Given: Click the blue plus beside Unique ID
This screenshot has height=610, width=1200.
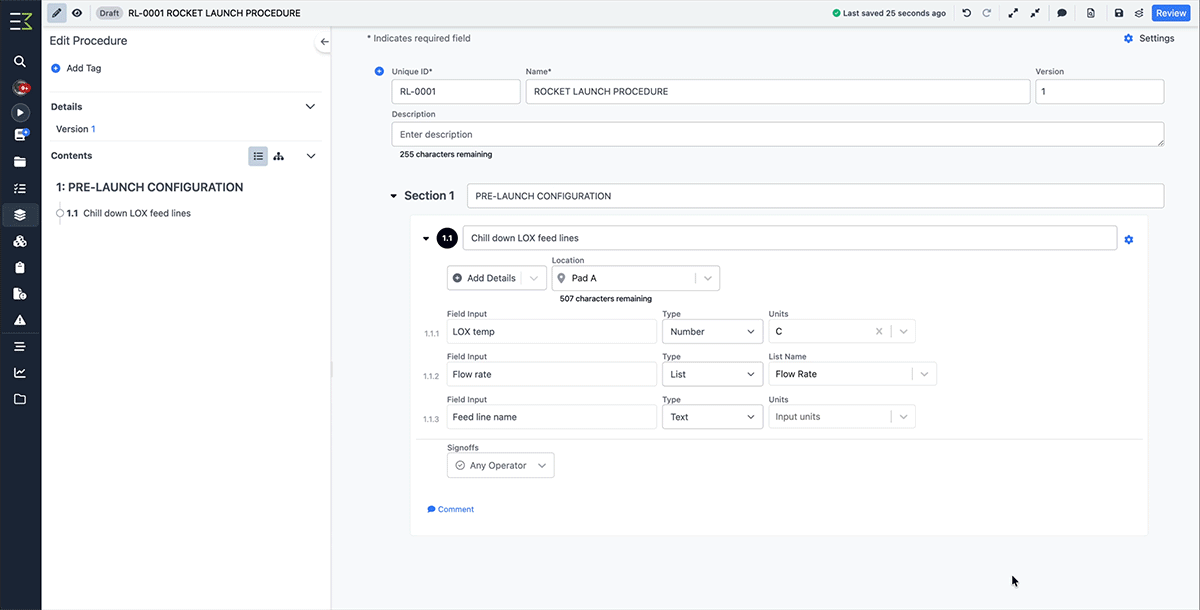Looking at the screenshot, I should pyautogui.click(x=379, y=71).
